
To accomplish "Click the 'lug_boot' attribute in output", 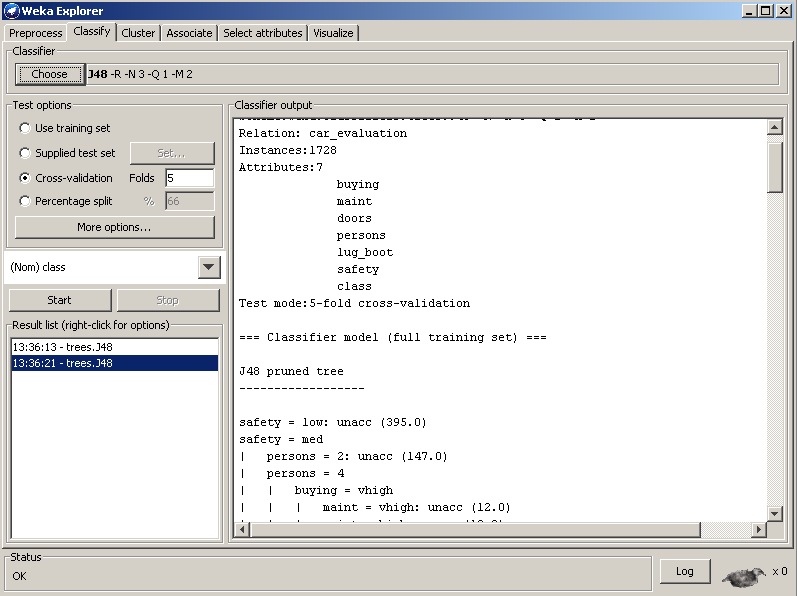I will coord(365,253).
